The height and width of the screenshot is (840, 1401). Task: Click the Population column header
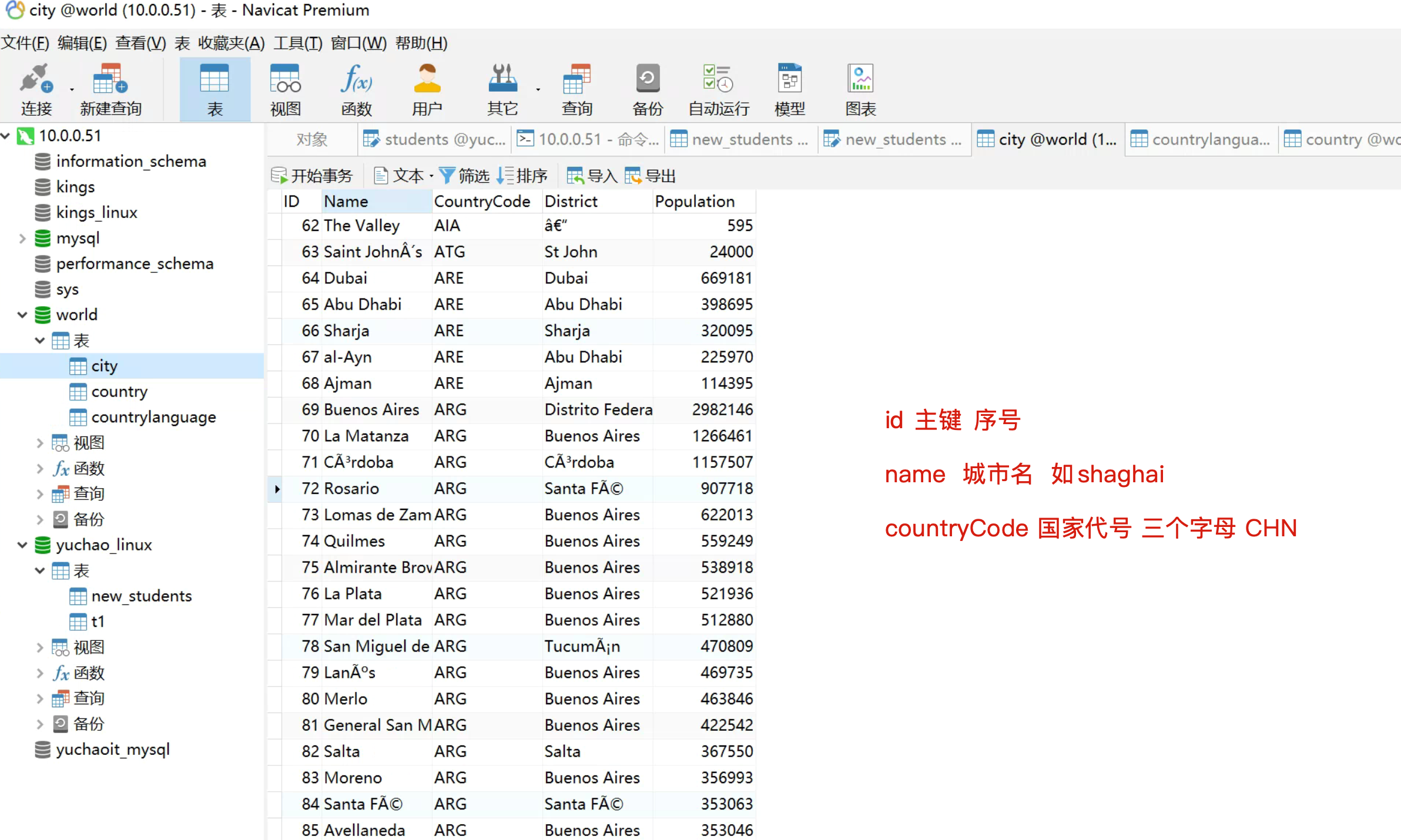695,201
